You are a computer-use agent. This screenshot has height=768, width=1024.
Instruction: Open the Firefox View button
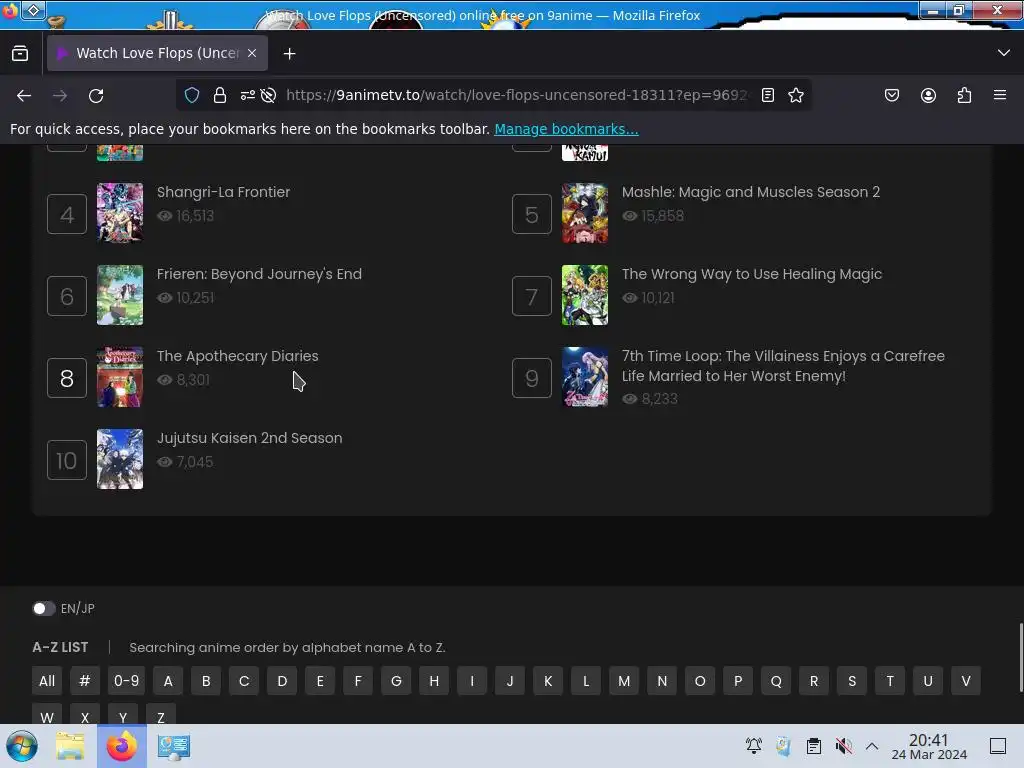20,54
